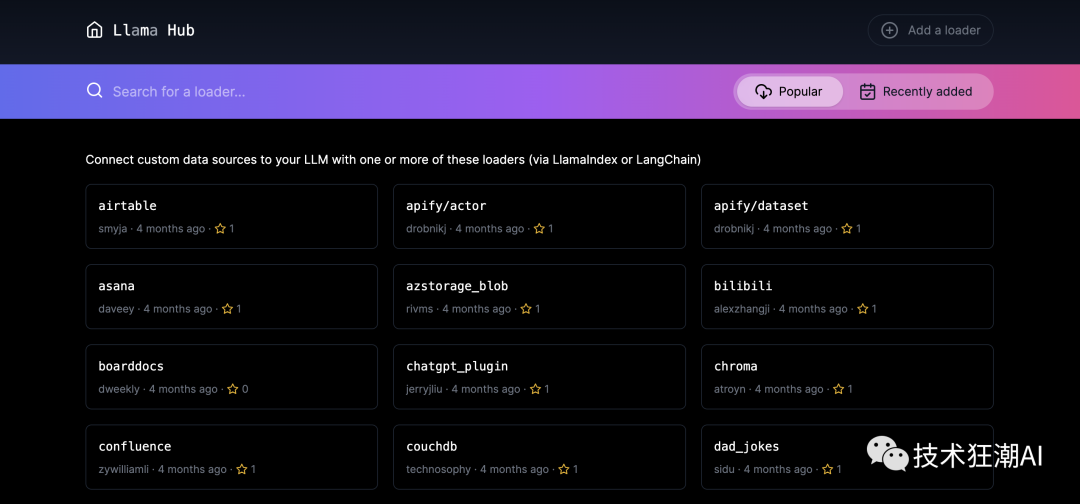Click the calendar icon beside Recently added
Viewport: 1080px width, 504px height.
[x=867, y=91]
